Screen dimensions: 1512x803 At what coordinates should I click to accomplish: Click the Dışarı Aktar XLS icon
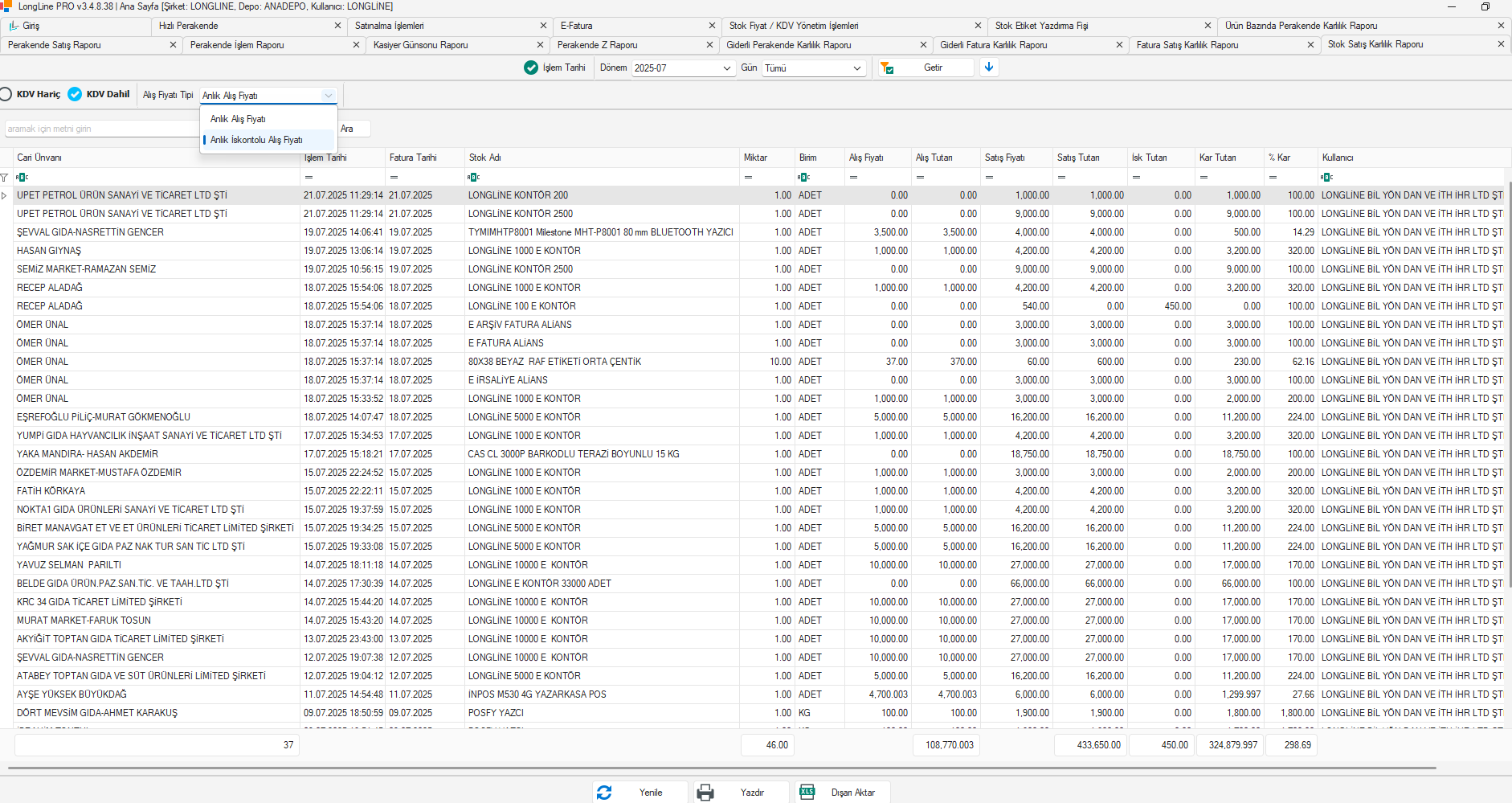click(807, 792)
